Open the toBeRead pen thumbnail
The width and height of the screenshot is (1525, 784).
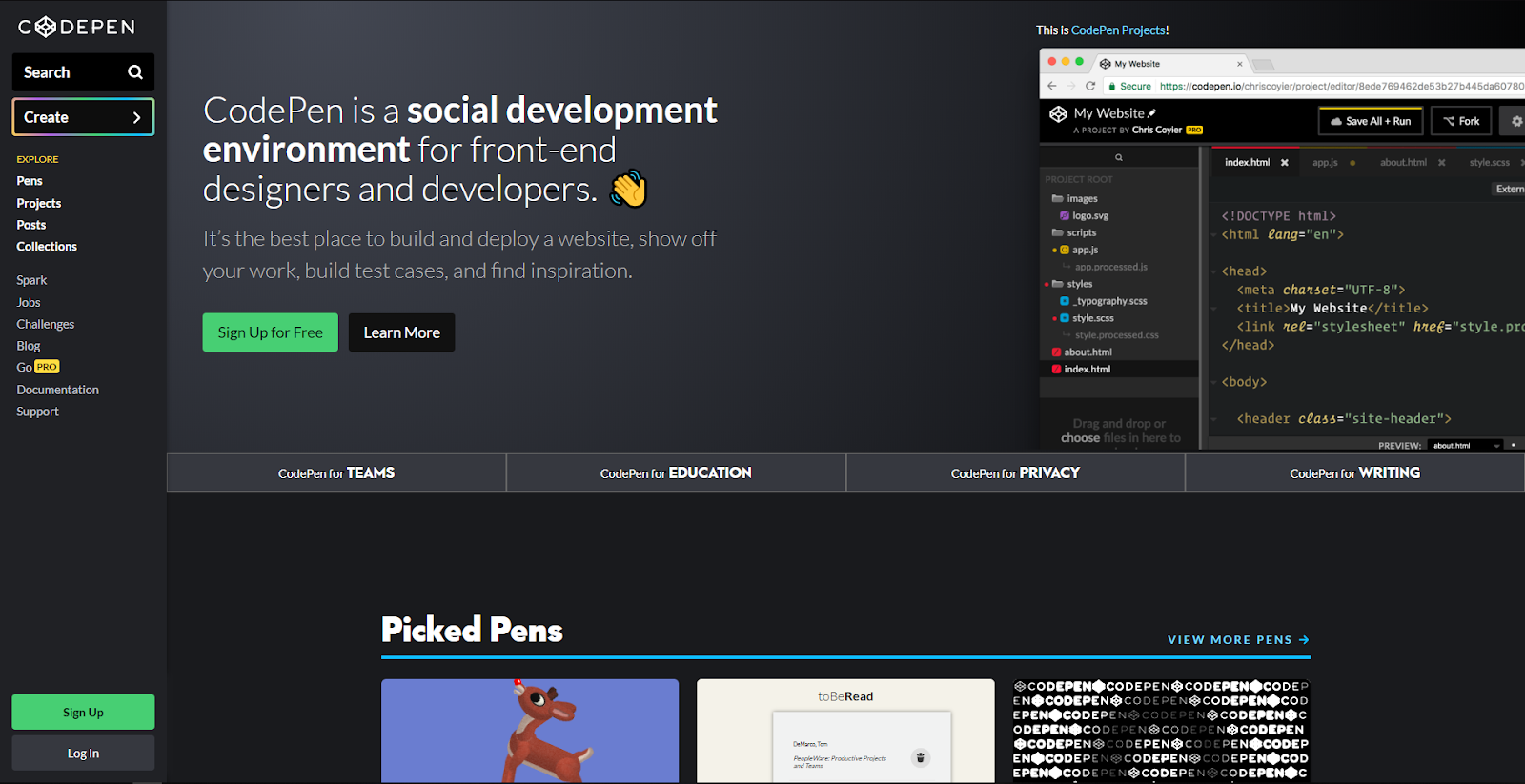(845, 731)
